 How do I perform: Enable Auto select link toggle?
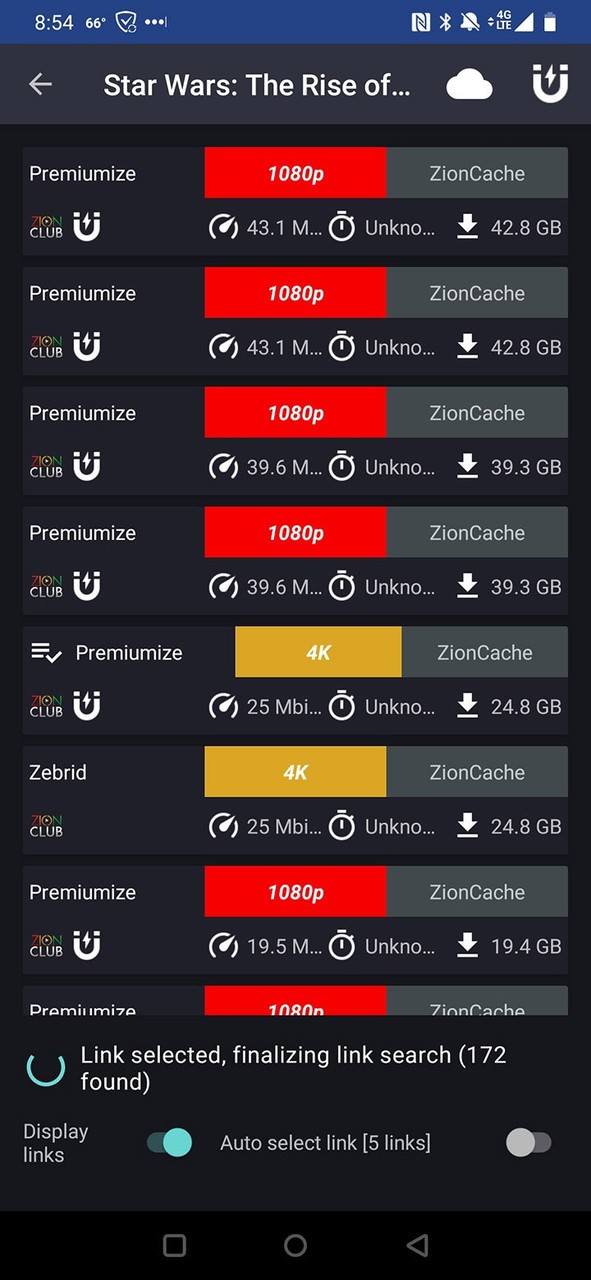pos(528,1142)
